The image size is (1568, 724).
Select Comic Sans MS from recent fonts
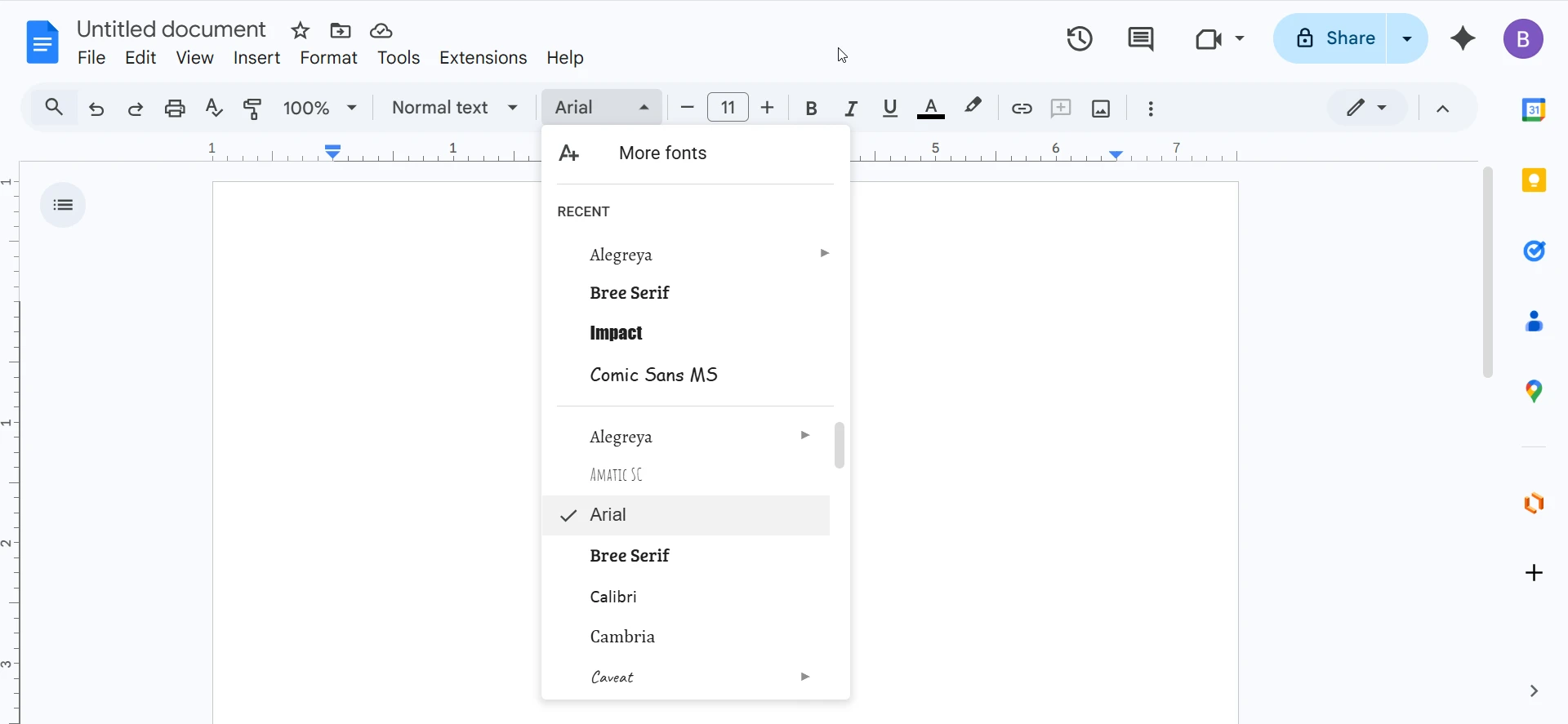pos(653,375)
